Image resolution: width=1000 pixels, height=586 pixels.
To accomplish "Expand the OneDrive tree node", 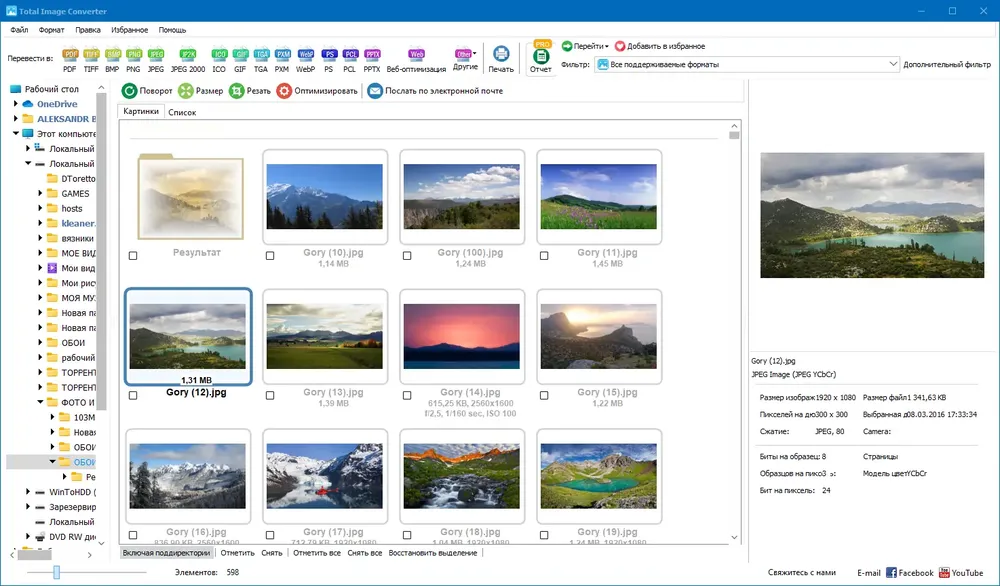I will coord(16,104).
